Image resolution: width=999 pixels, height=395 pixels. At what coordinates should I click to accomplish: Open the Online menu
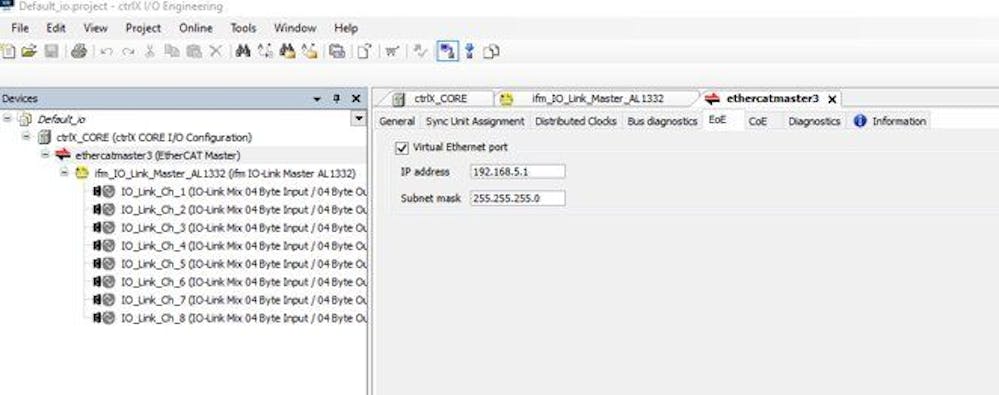click(x=196, y=28)
